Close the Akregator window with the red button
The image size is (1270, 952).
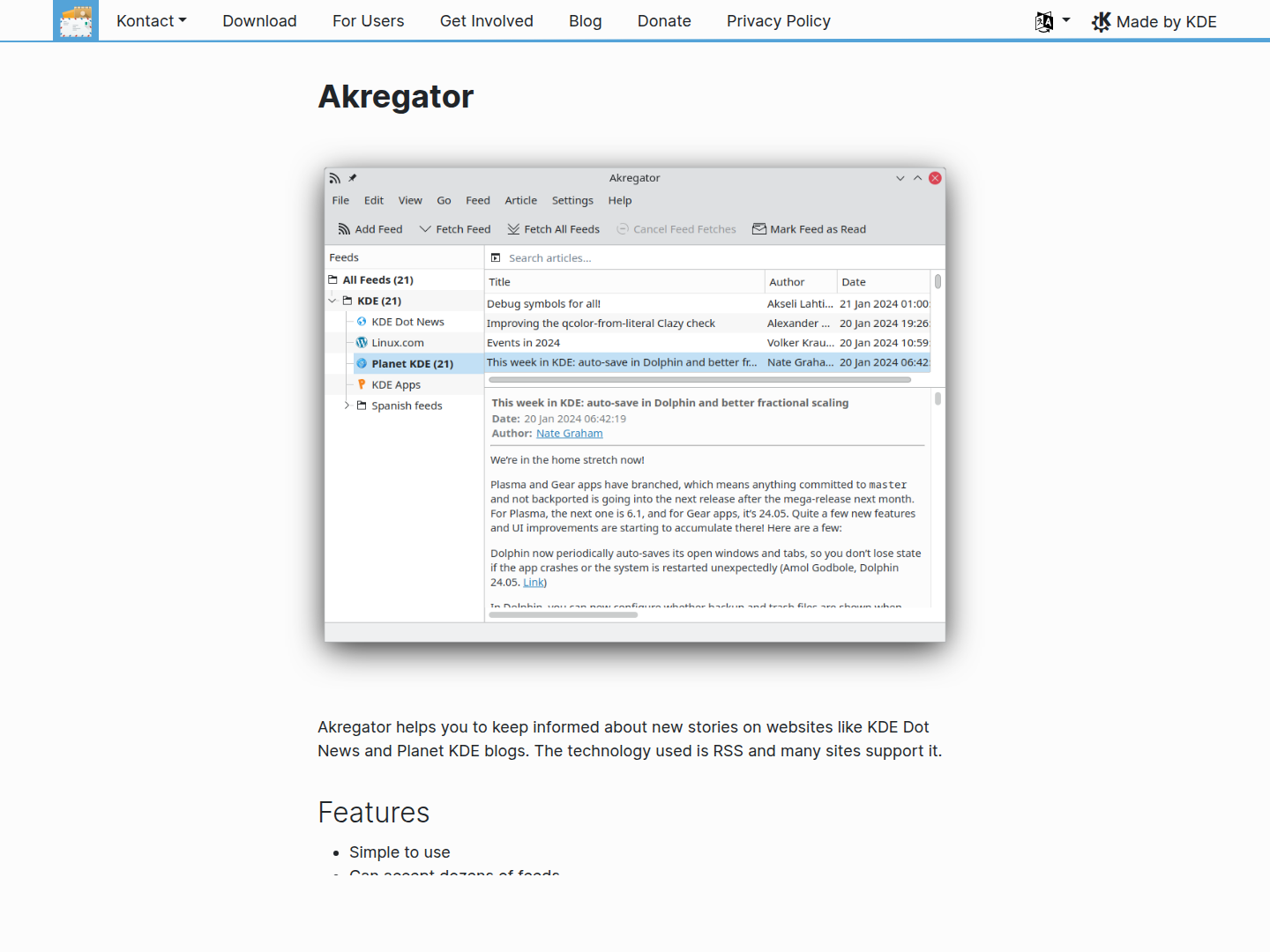936,178
